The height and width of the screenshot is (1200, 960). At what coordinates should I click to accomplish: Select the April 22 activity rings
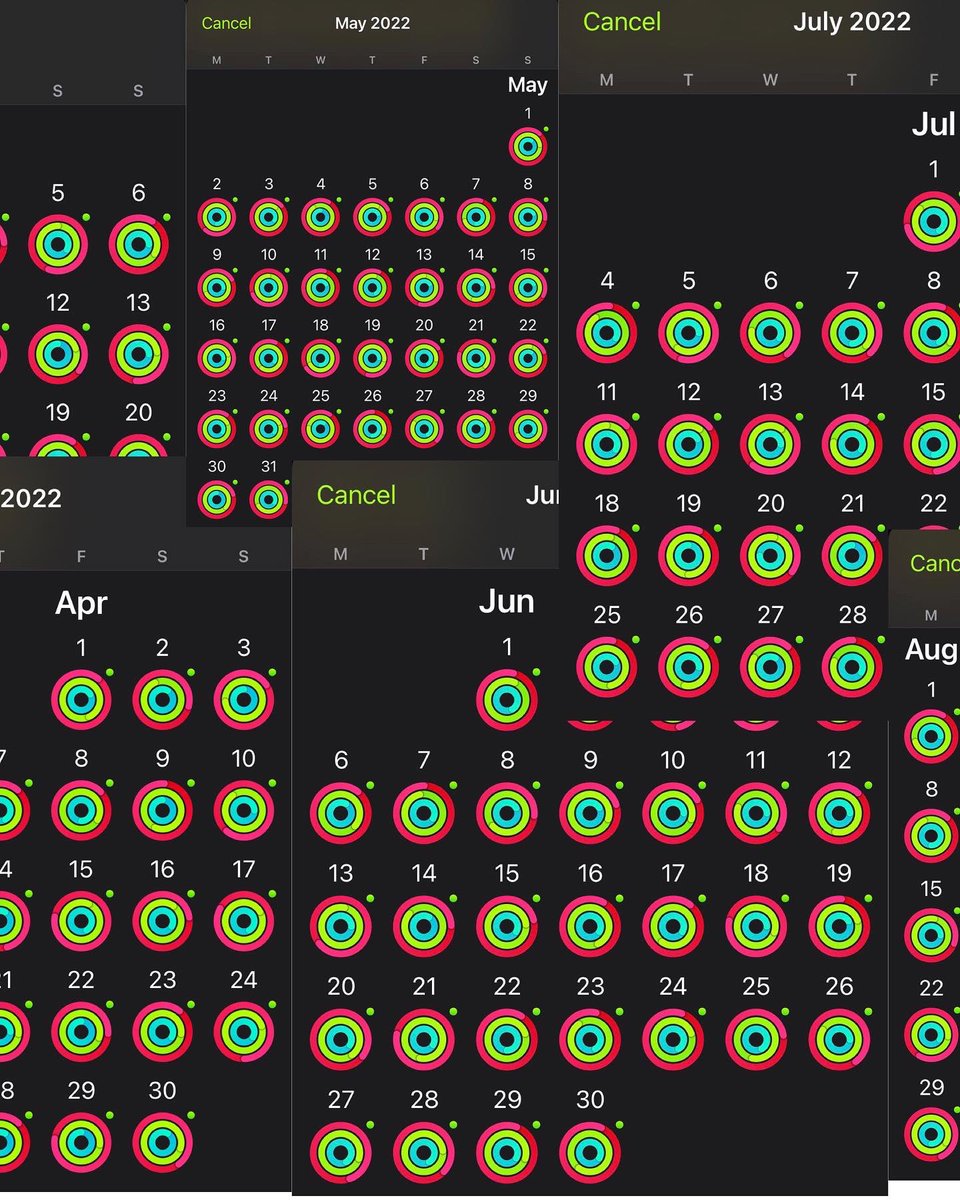(81, 1032)
